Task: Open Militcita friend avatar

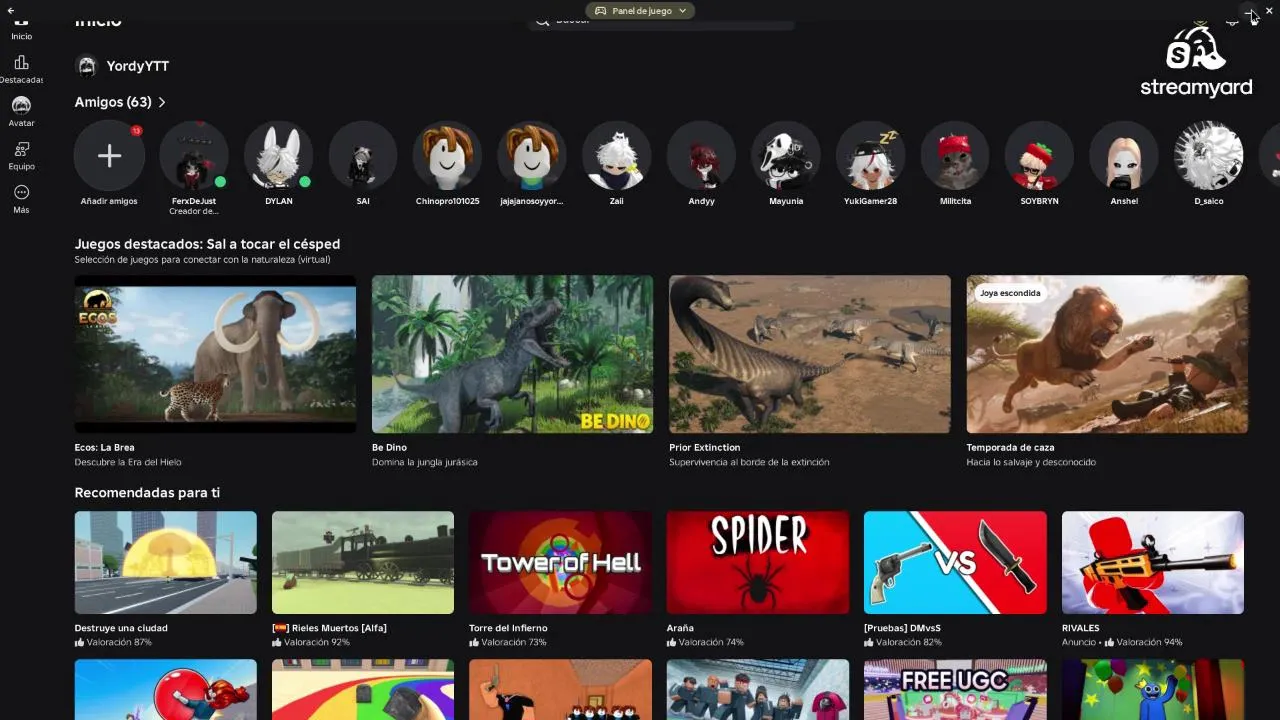Action: point(955,156)
